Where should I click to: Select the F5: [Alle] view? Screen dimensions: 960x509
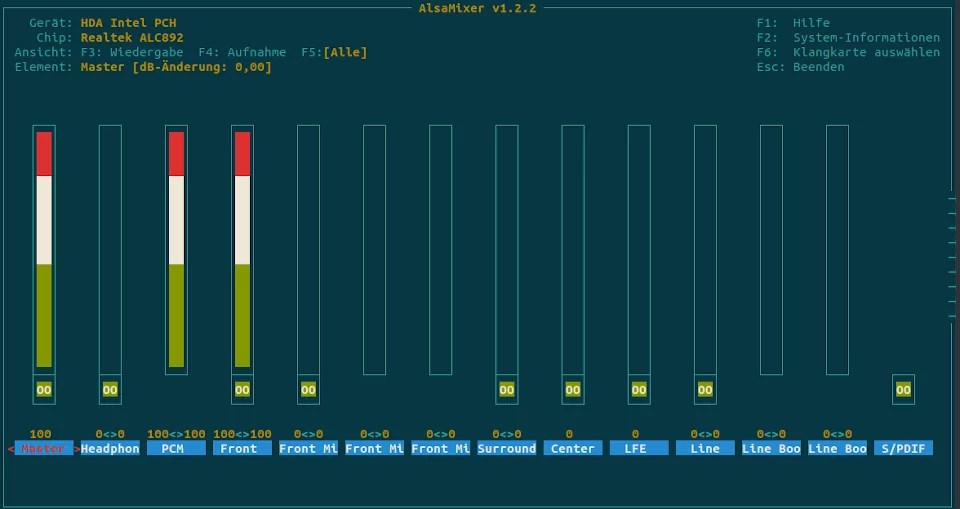(x=334, y=52)
